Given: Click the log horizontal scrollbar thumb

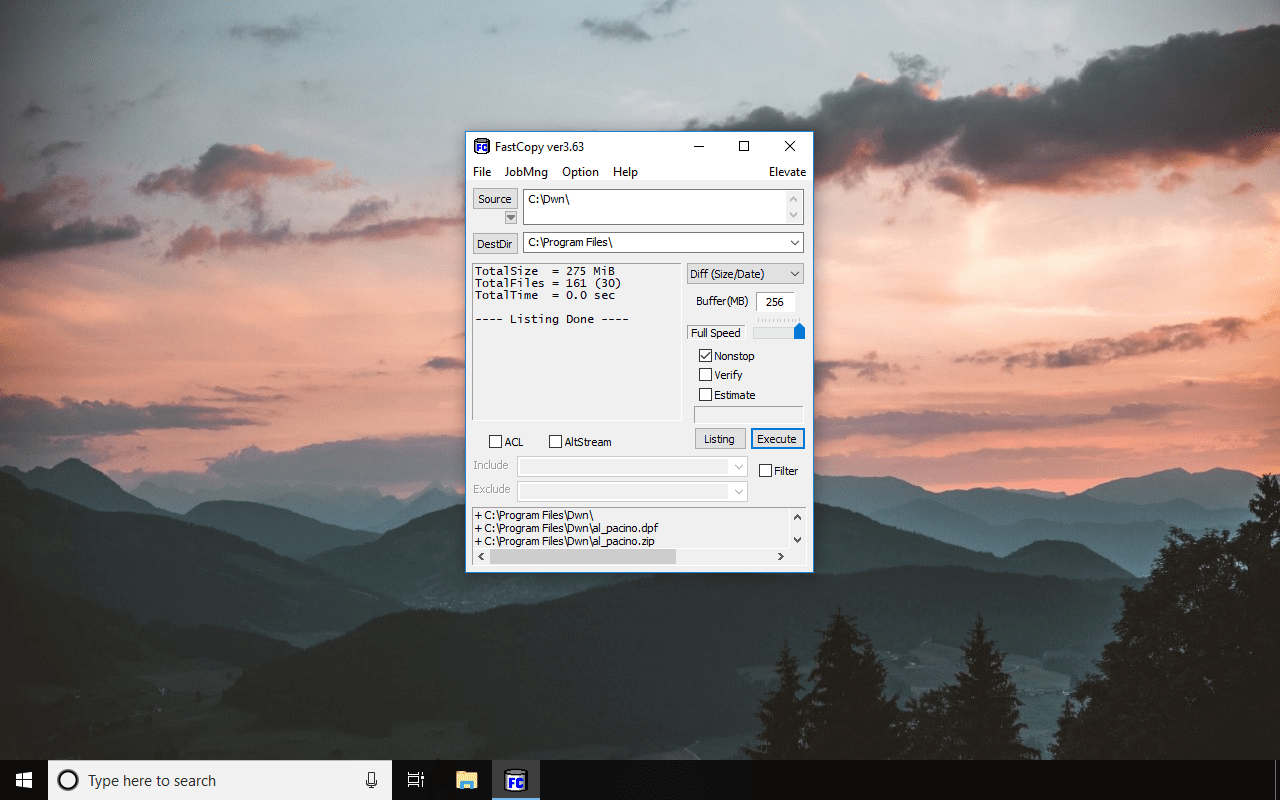Looking at the screenshot, I should [x=582, y=556].
